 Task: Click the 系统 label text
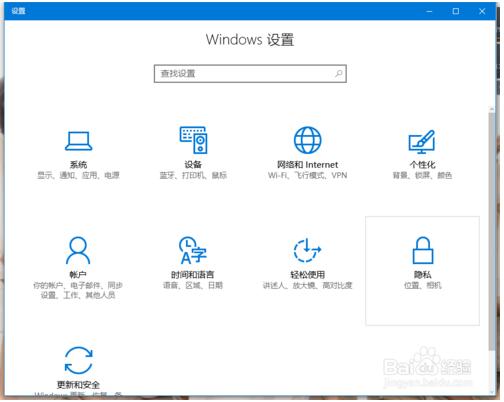(78, 164)
